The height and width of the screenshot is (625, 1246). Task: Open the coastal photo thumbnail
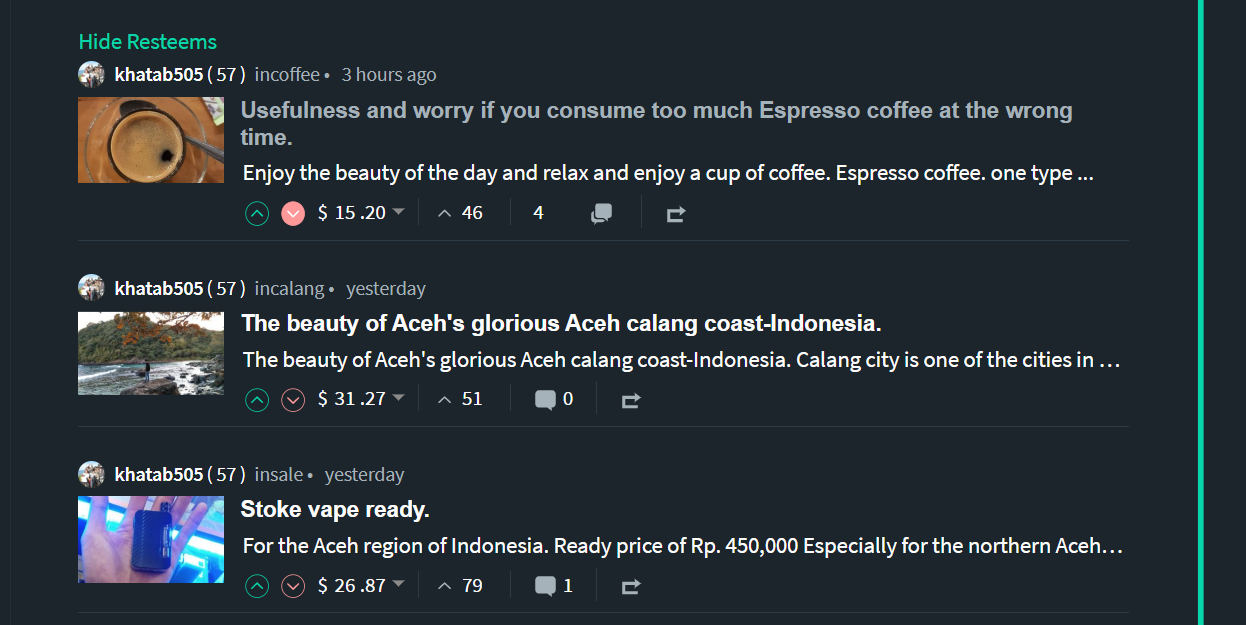pos(151,353)
